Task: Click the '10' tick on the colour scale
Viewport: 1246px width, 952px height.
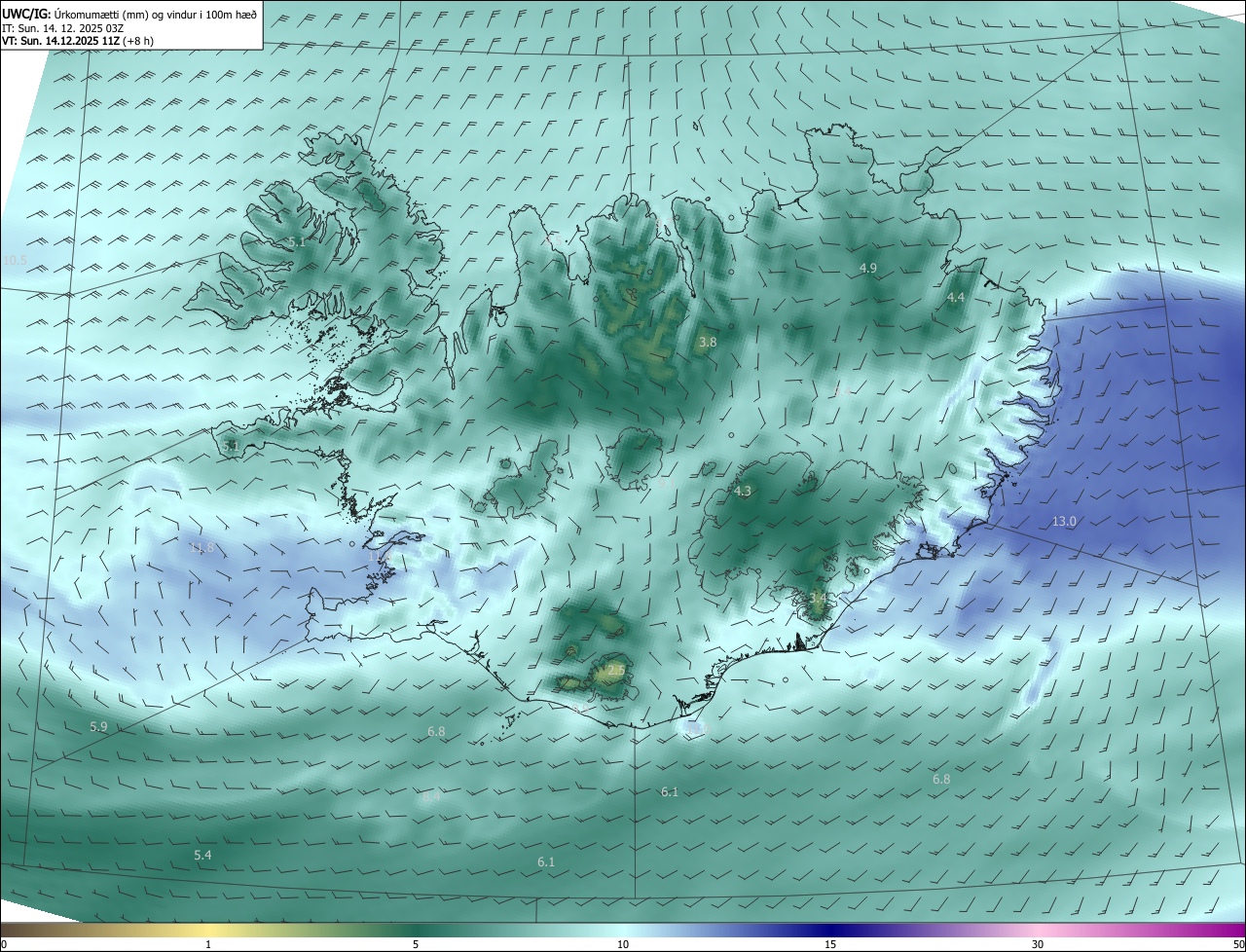Action: pos(623,944)
